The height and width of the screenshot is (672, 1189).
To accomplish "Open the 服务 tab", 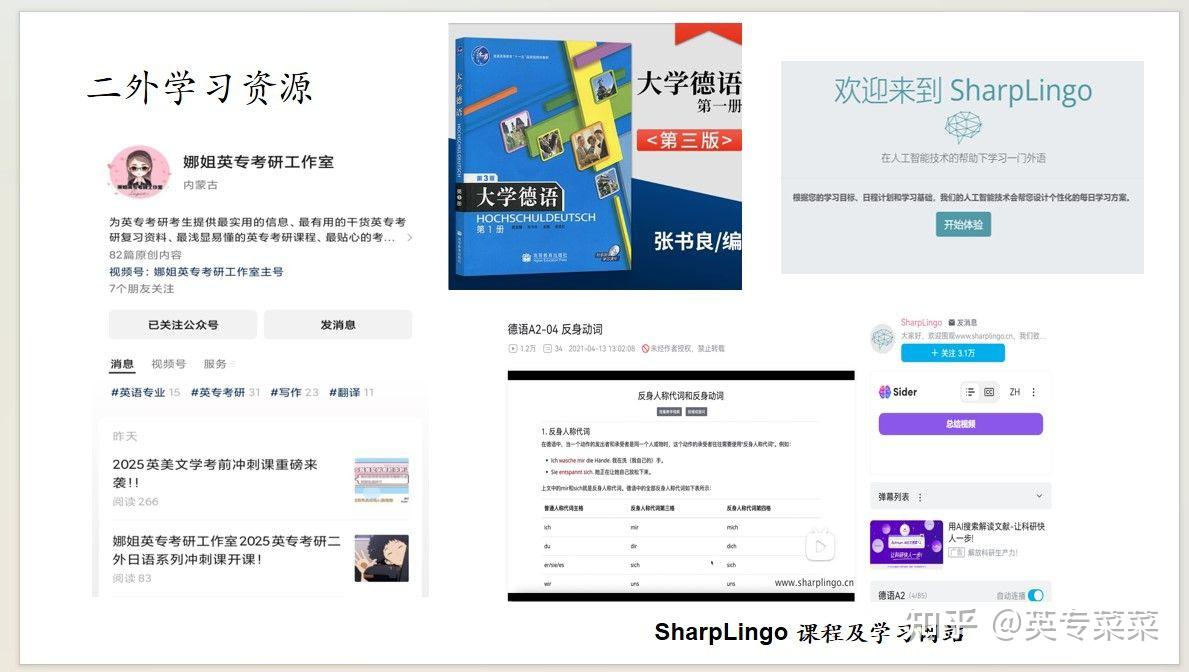I will [215, 364].
